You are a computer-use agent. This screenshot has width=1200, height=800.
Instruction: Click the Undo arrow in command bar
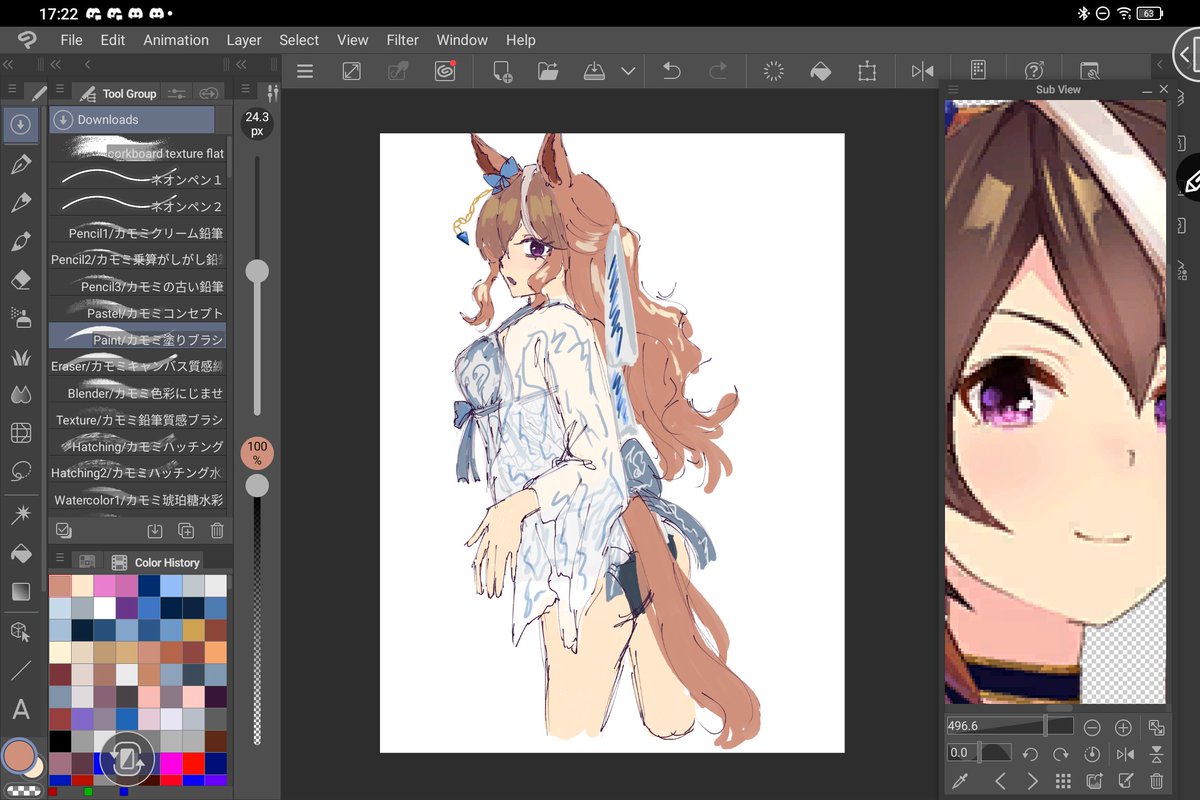click(x=672, y=71)
